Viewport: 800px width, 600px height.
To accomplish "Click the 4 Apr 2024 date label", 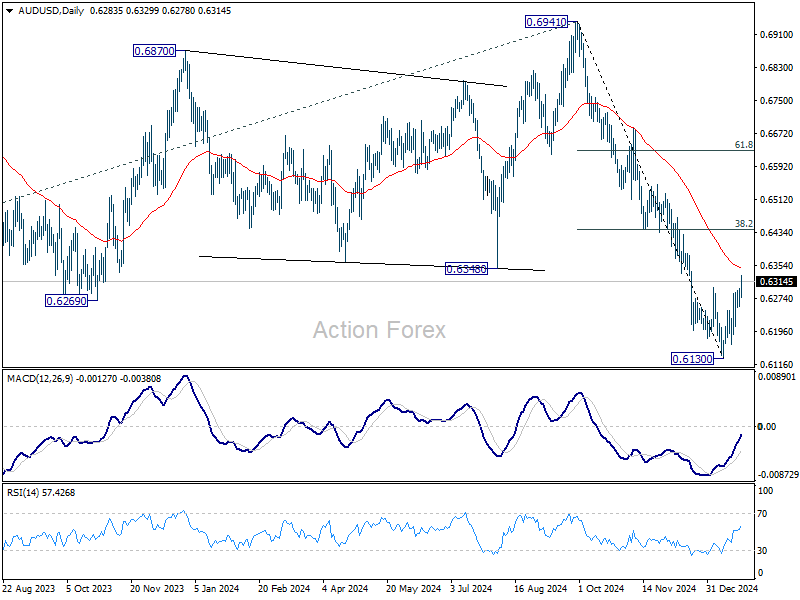I will click(345, 588).
